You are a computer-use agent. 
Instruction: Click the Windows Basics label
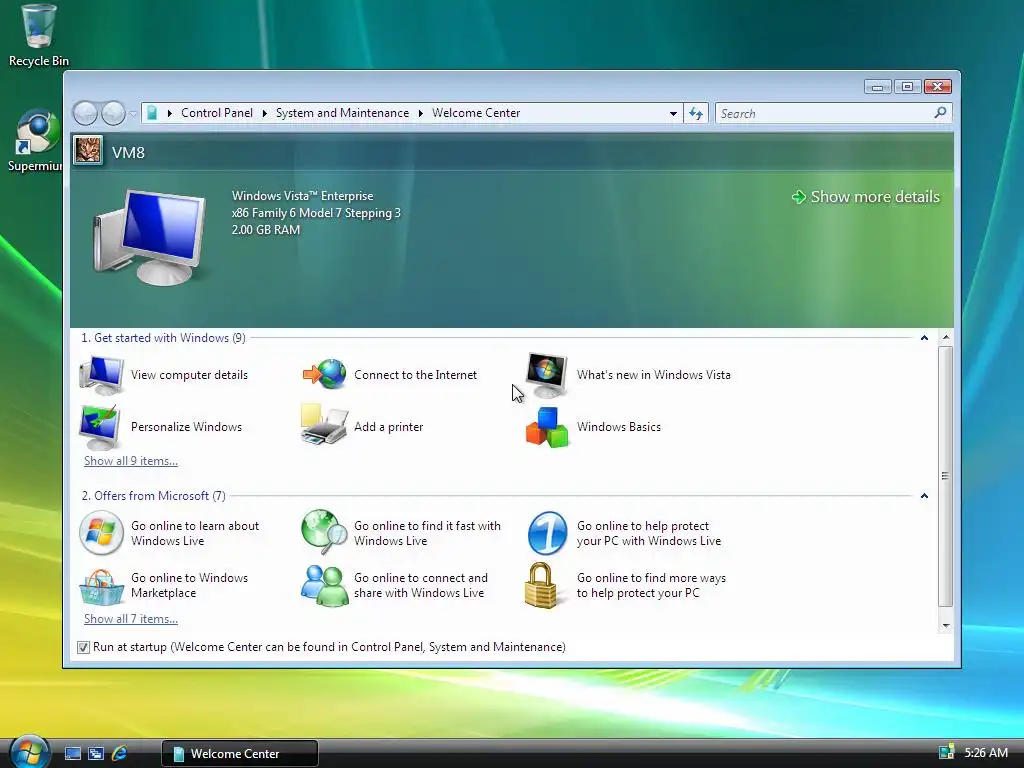[618, 427]
